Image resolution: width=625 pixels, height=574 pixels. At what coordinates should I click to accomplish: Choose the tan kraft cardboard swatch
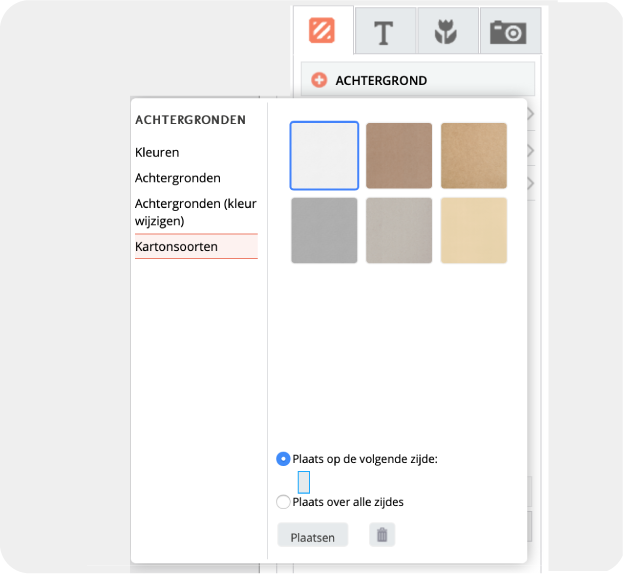pos(474,155)
